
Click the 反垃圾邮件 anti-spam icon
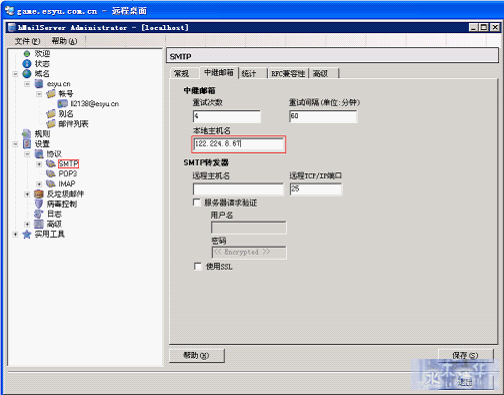coord(39,194)
